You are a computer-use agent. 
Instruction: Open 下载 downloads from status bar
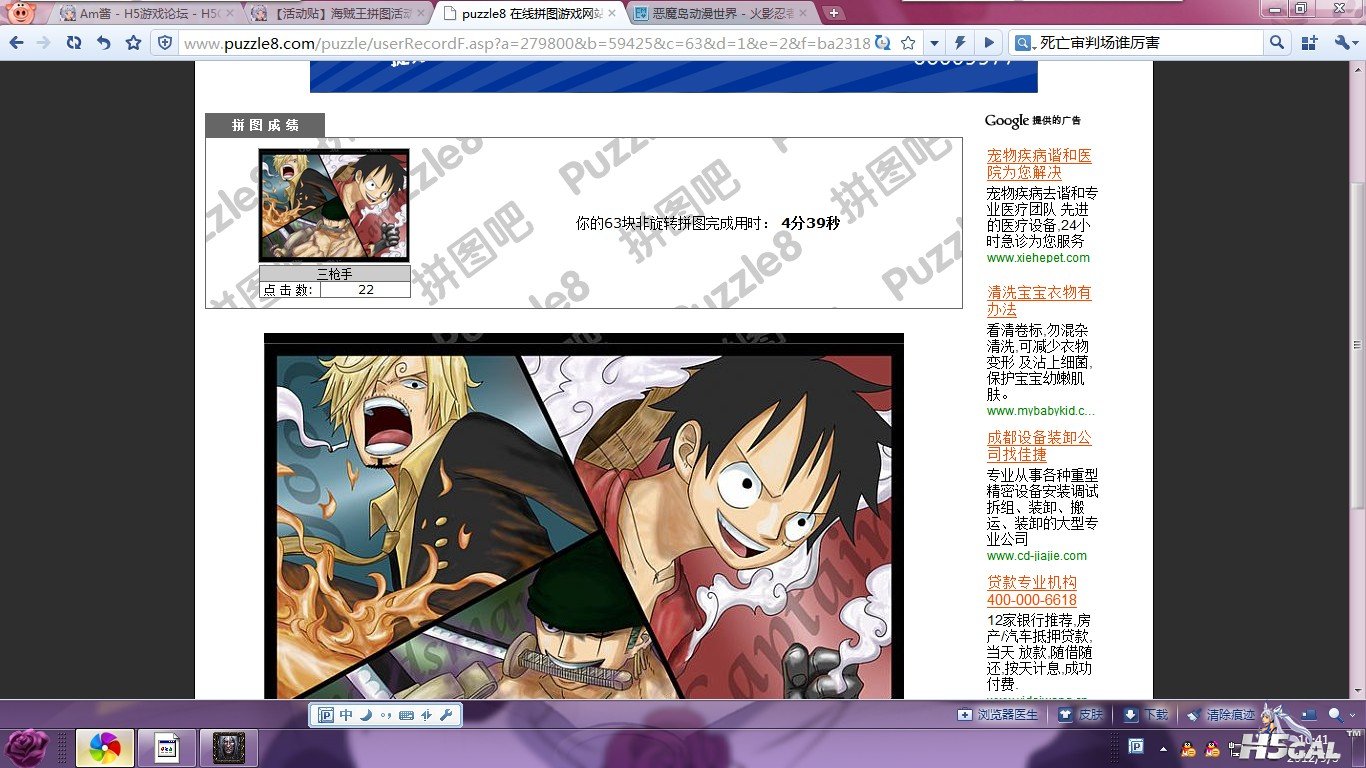(x=1145, y=715)
